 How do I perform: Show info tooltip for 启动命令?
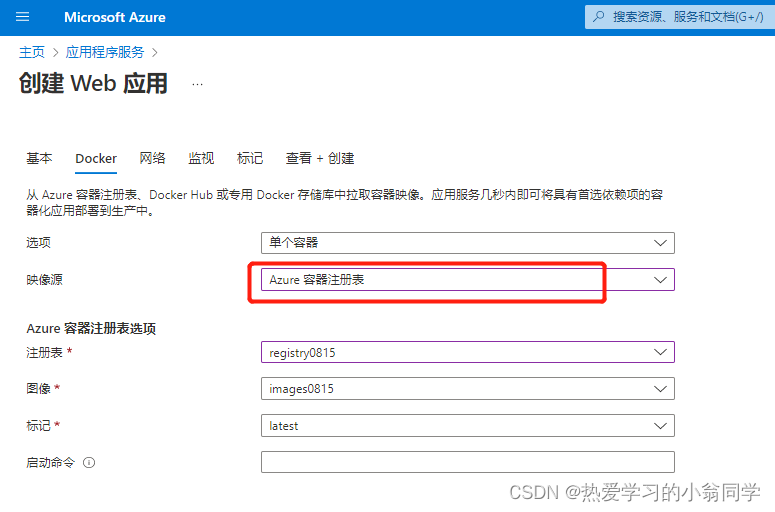tap(89, 463)
